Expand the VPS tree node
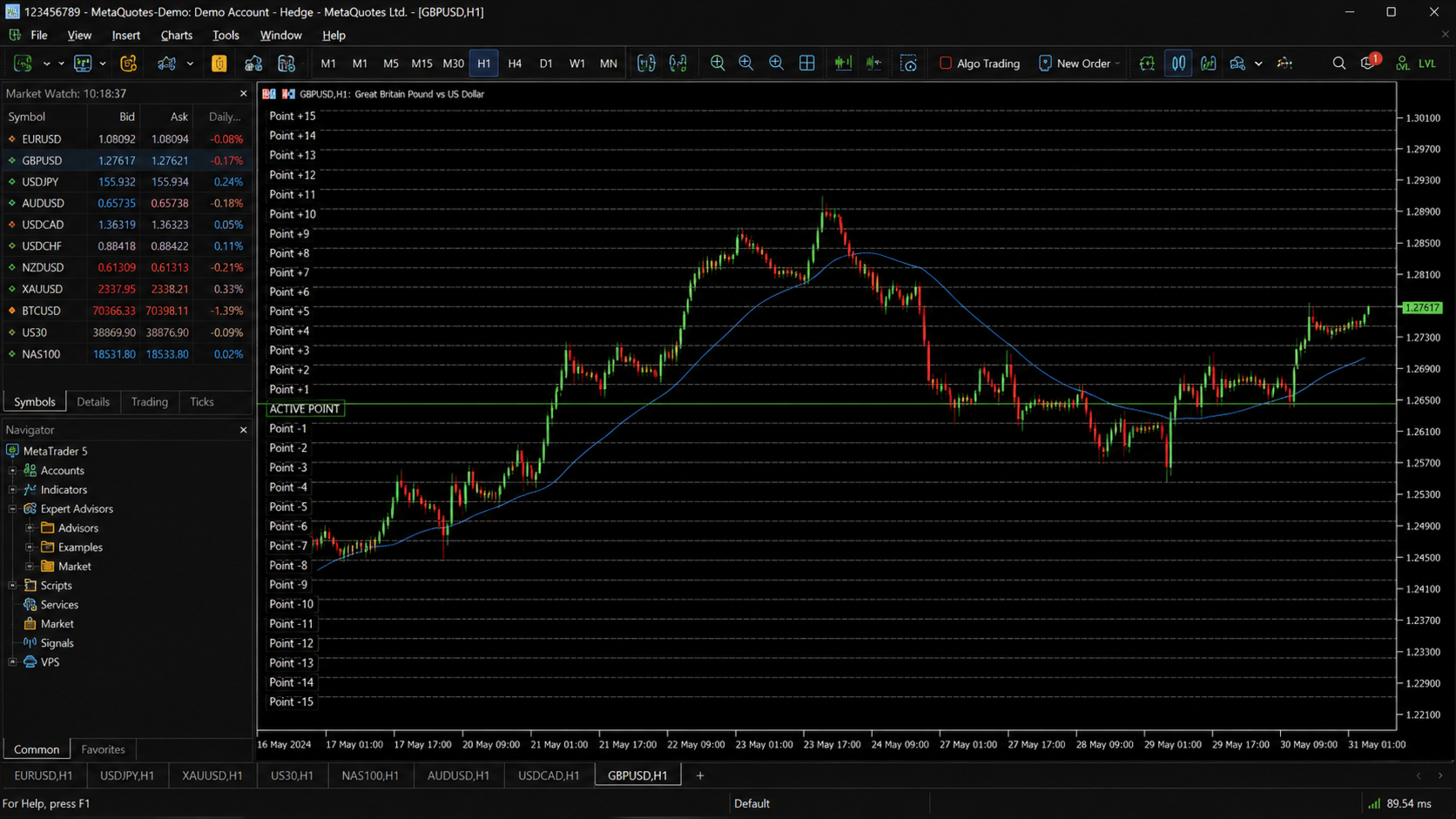Image resolution: width=1456 pixels, height=819 pixels. [13, 661]
